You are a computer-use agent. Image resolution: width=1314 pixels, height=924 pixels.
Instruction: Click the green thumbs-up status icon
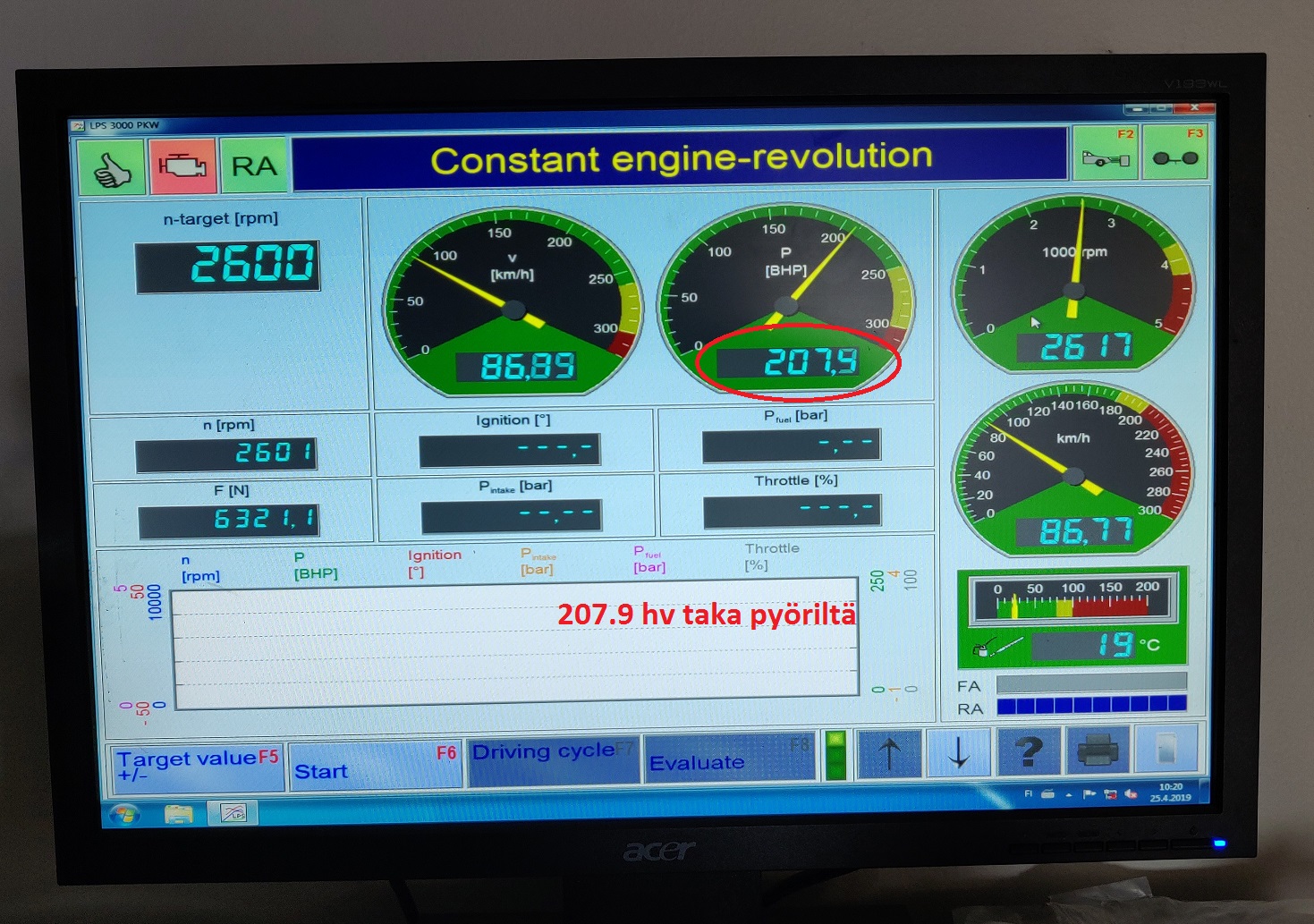point(112,167)
